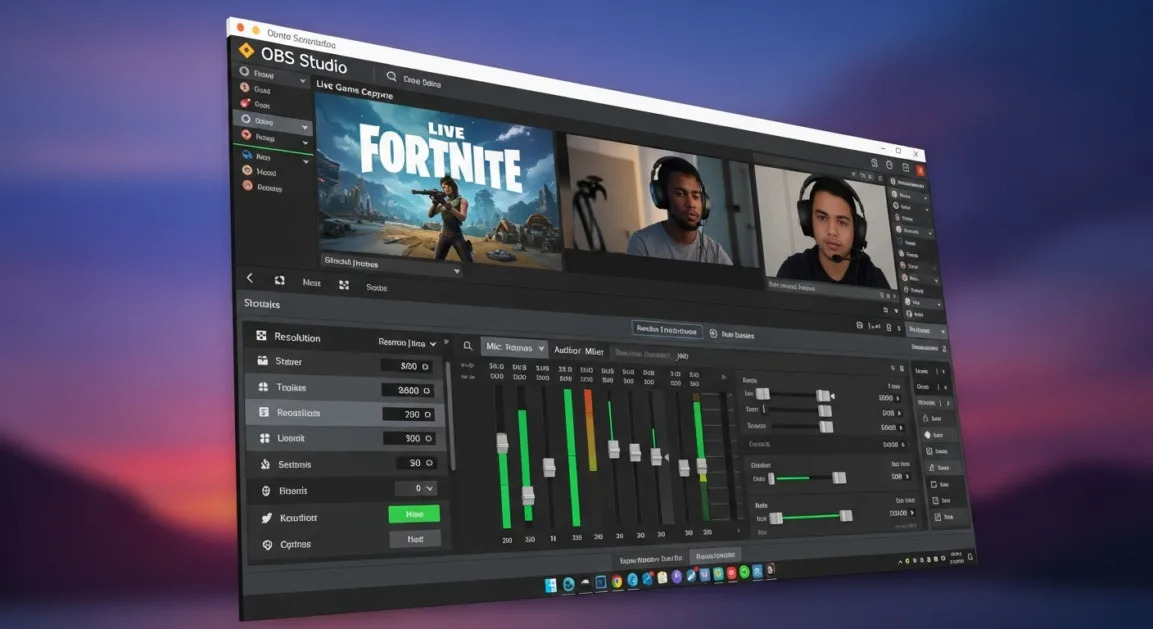Click the four-squares icon of the Tooikes row
Image resolution: width=1153 pixels, height=629 pixels.
coord(263,386)
